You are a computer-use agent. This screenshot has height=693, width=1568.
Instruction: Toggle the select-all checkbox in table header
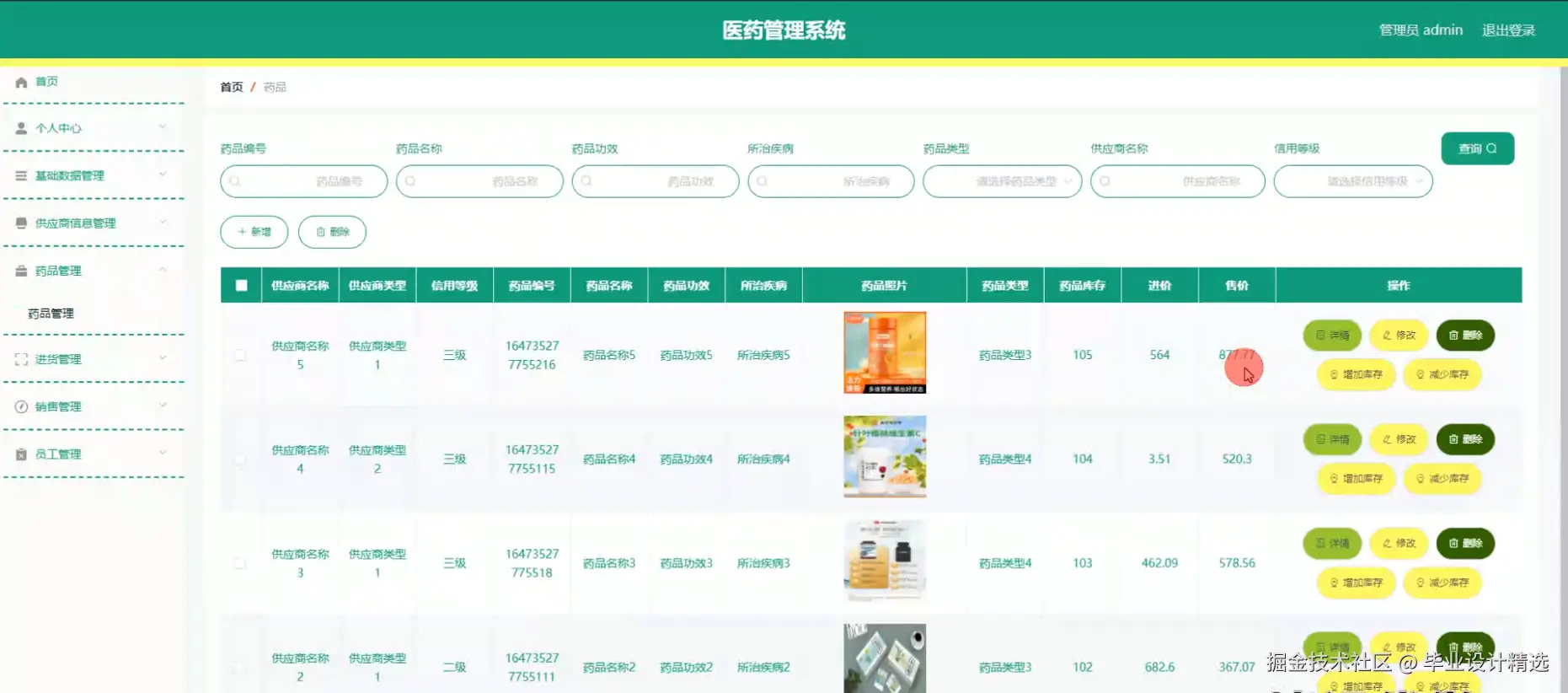tap(242, 286)
